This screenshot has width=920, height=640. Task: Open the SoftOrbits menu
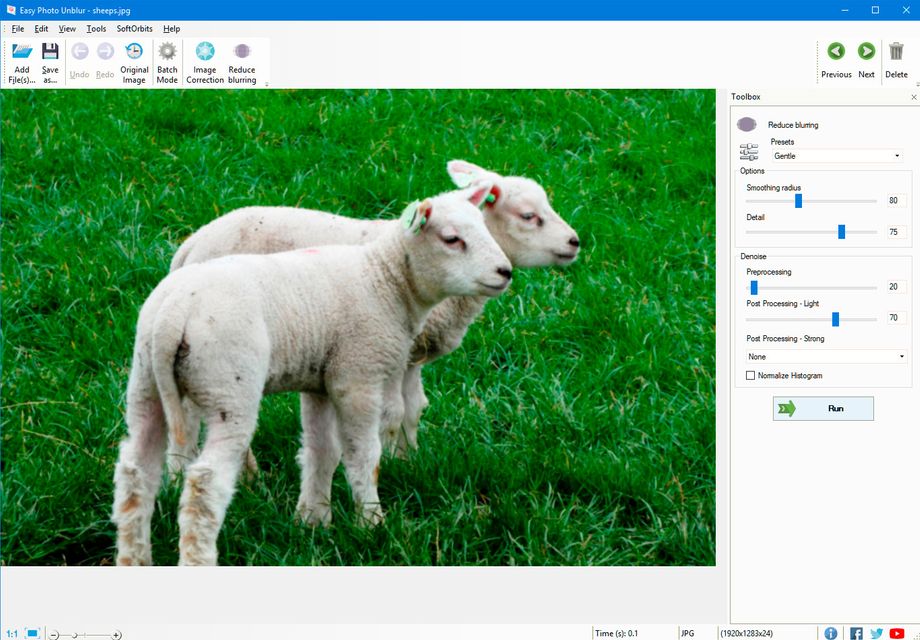pos(135,29)
